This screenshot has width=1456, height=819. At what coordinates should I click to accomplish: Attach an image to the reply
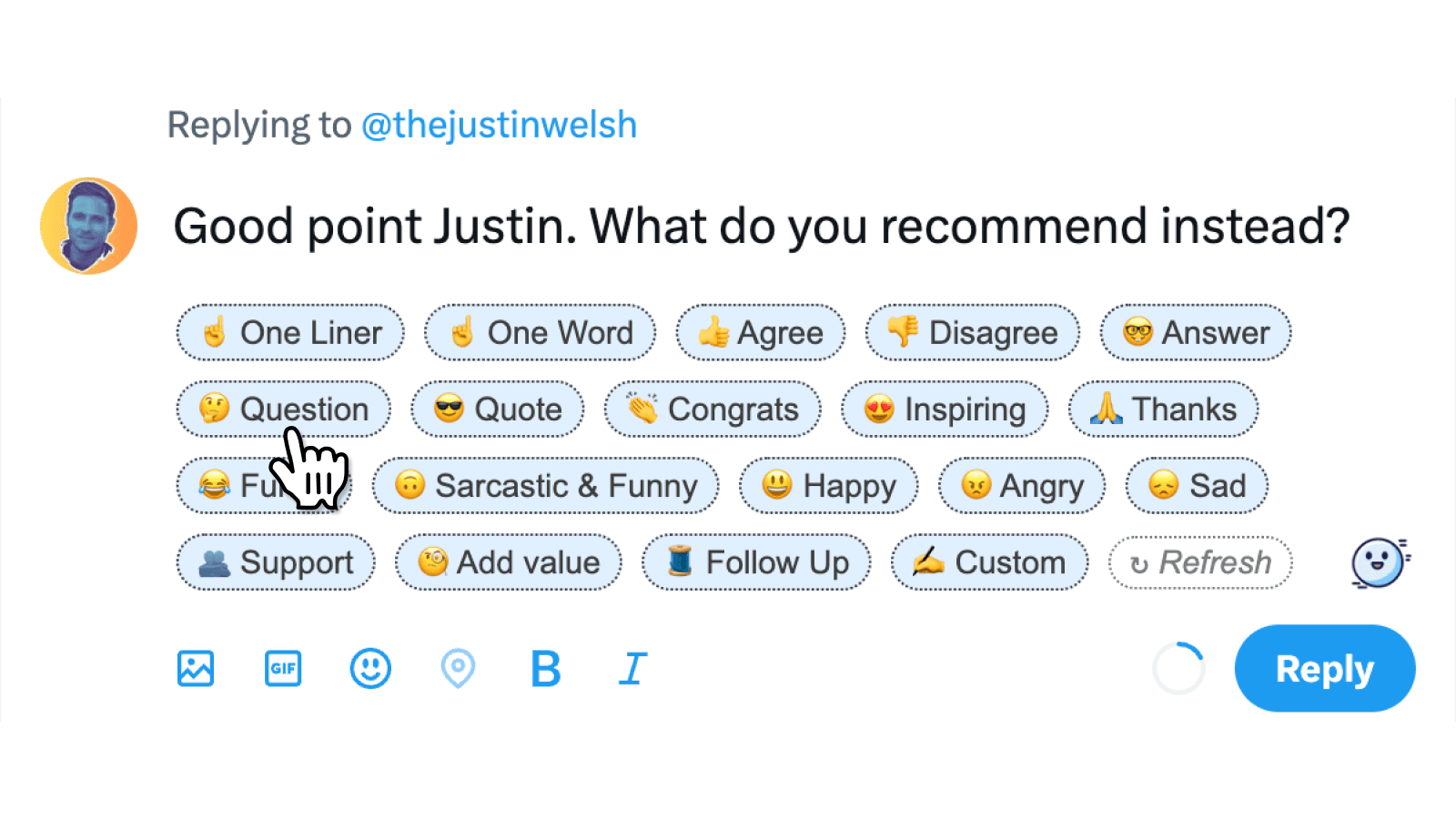point(195,669)
